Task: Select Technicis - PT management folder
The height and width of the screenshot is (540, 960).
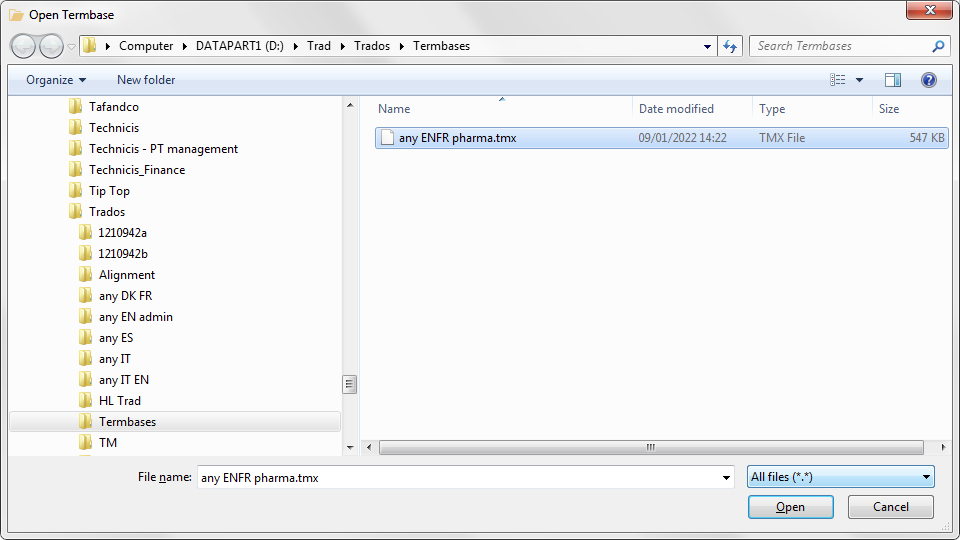Action: 163,149
